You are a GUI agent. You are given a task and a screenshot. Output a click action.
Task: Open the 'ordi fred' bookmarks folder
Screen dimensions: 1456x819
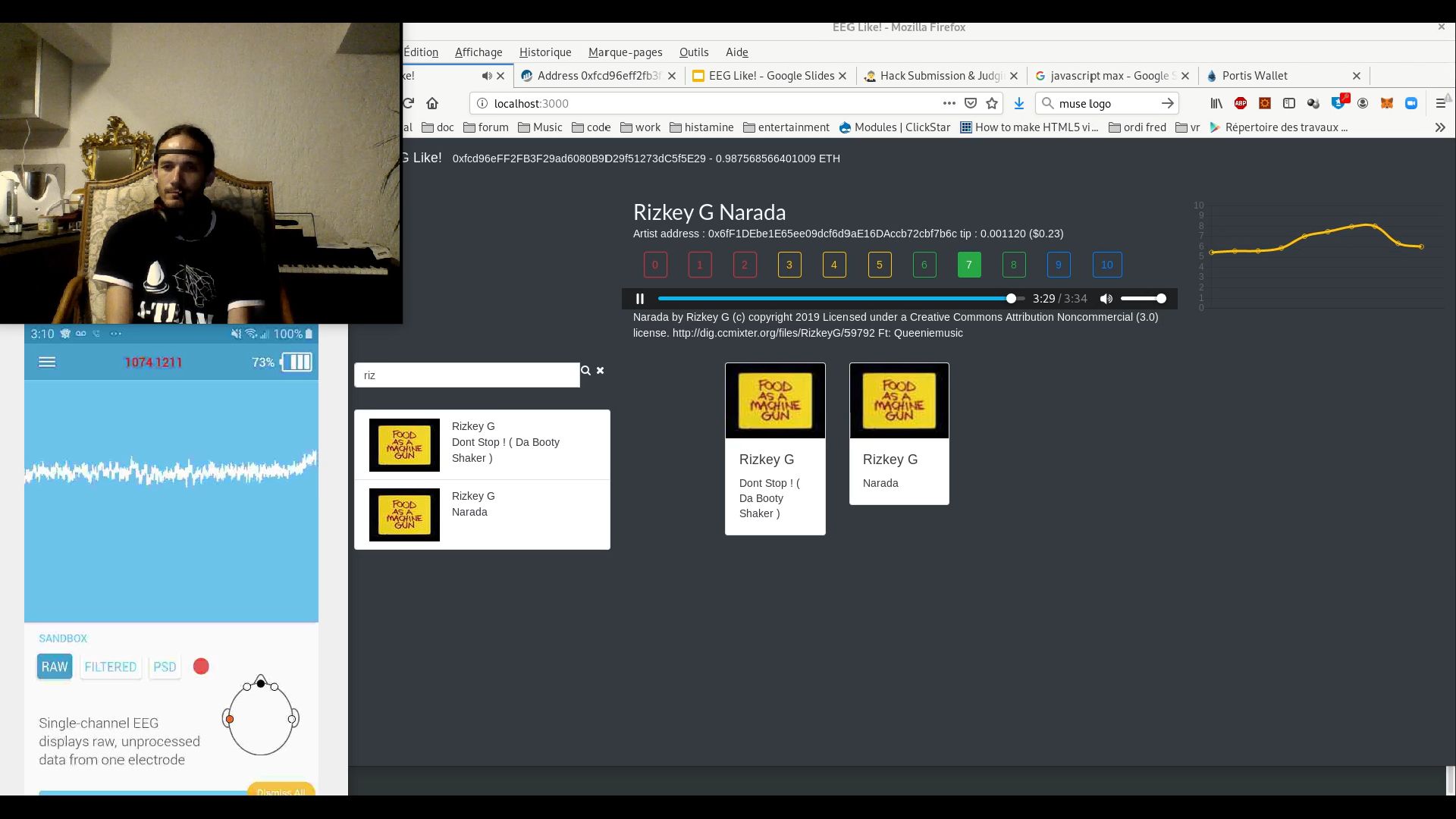click(1137, 127)
